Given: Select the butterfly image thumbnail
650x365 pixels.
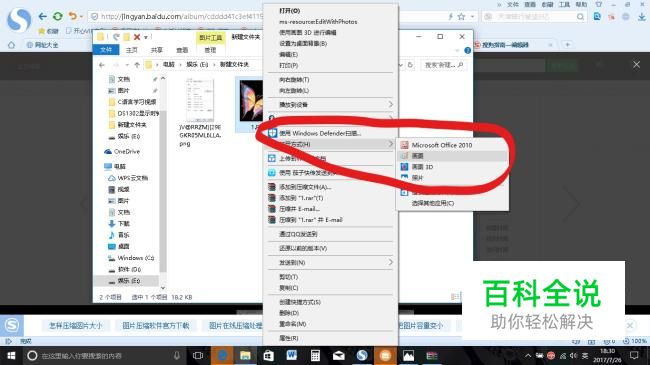Looking at the screenshot, I should tap(251, 101).
